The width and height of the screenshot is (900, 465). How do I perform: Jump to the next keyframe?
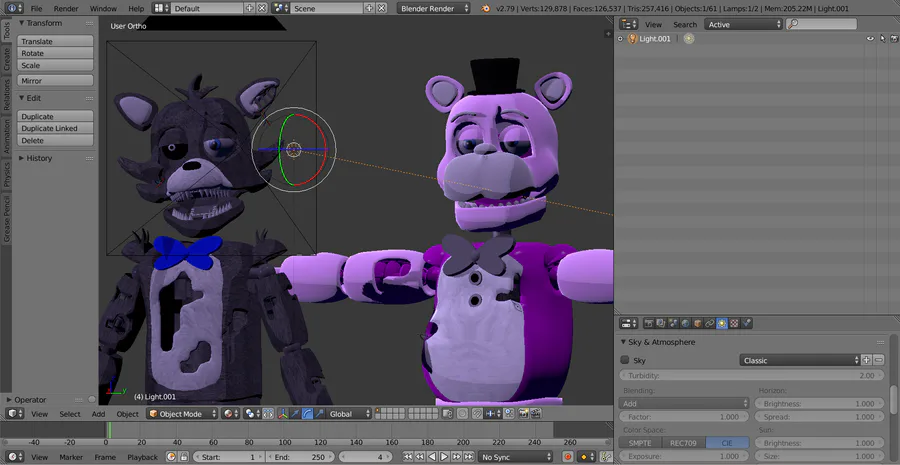pyautogui.click(x=456, y=457)
